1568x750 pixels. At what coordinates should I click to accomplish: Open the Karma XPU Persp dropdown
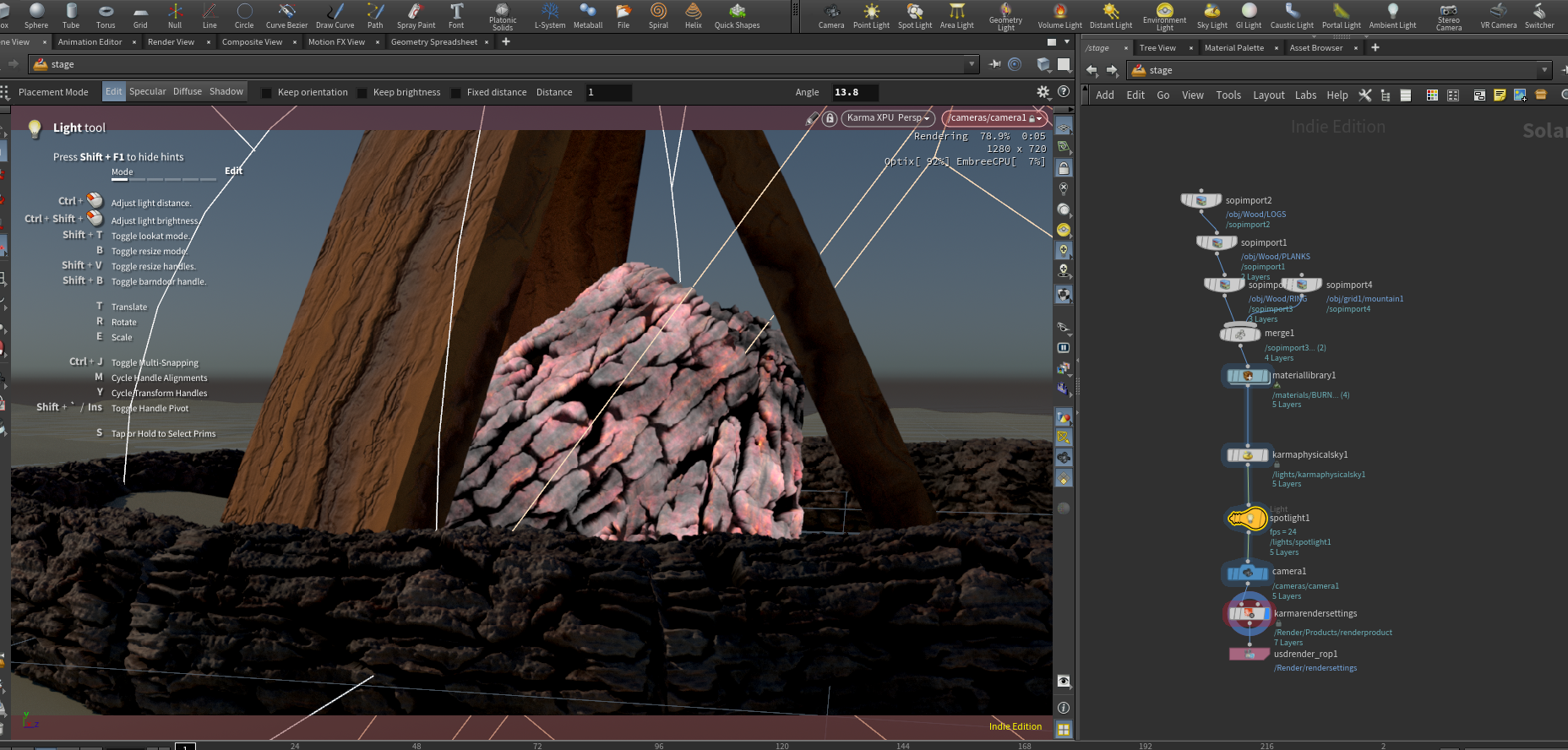tap(888, 118)
